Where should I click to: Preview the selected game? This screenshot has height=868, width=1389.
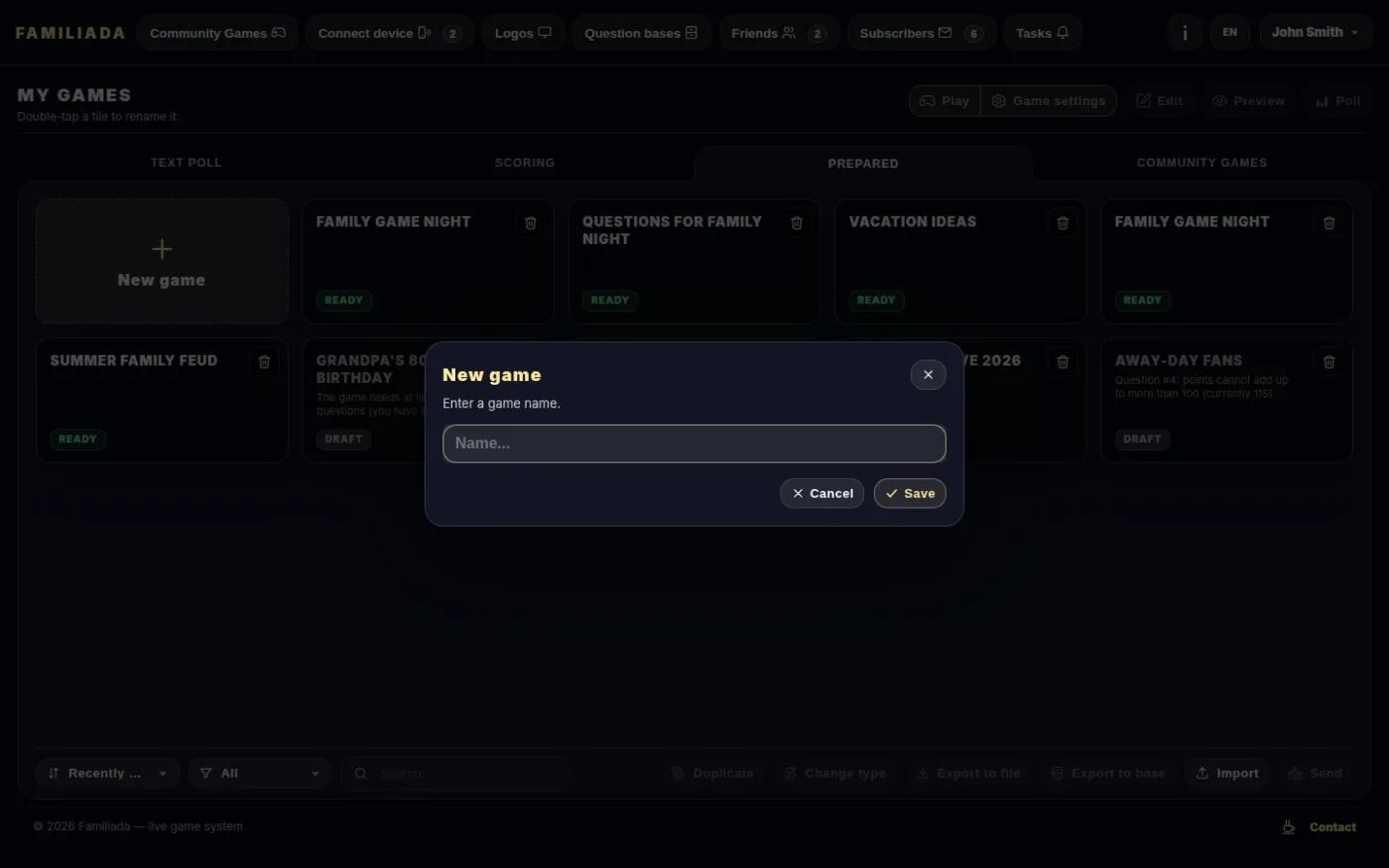click(x=1248, y=101)
